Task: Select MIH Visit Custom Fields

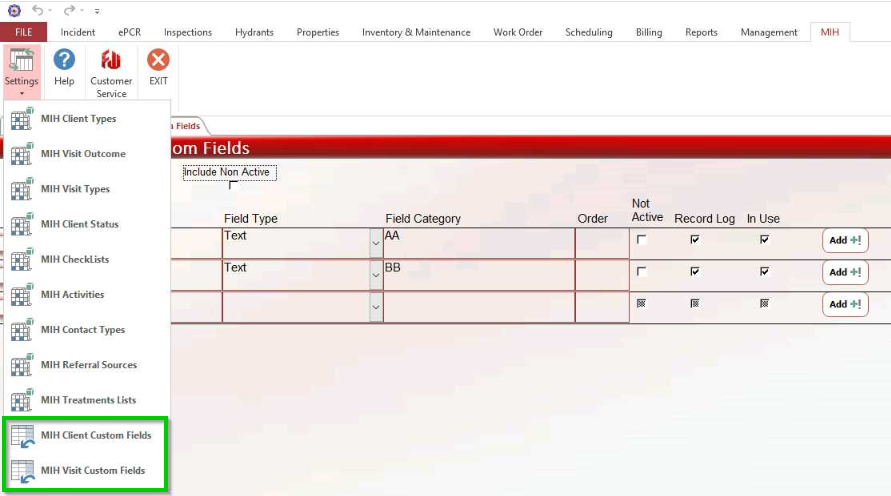Action: [x=93, y=470]
